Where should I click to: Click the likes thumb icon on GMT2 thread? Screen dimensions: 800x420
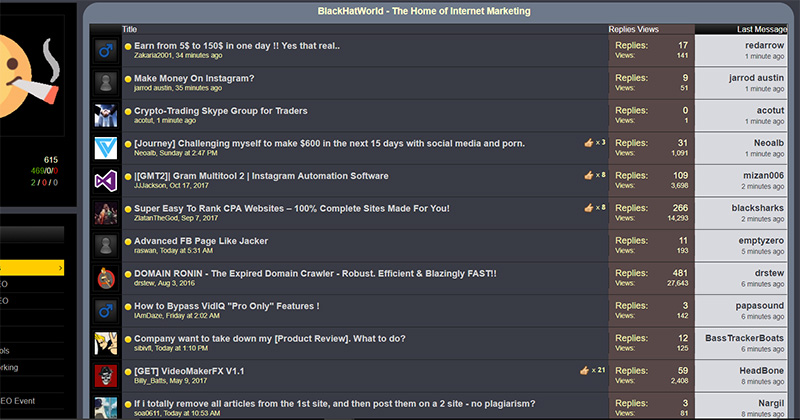click(x=589, y=175)
